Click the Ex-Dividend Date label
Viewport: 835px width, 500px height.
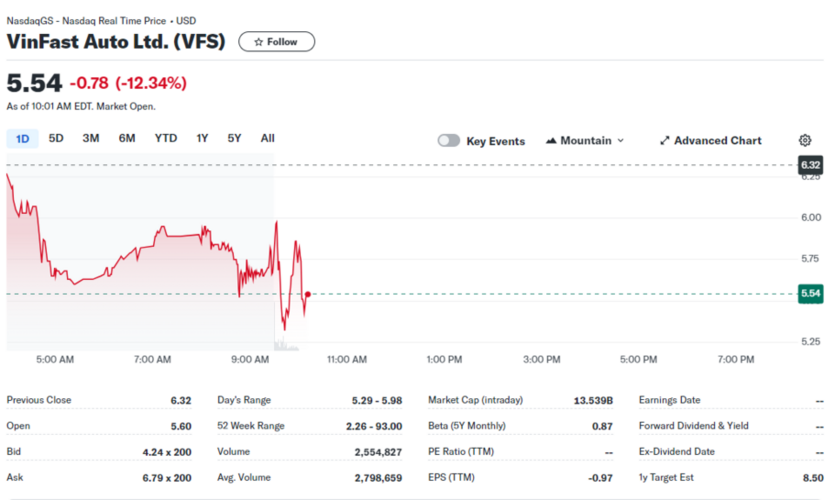(676, 452)
